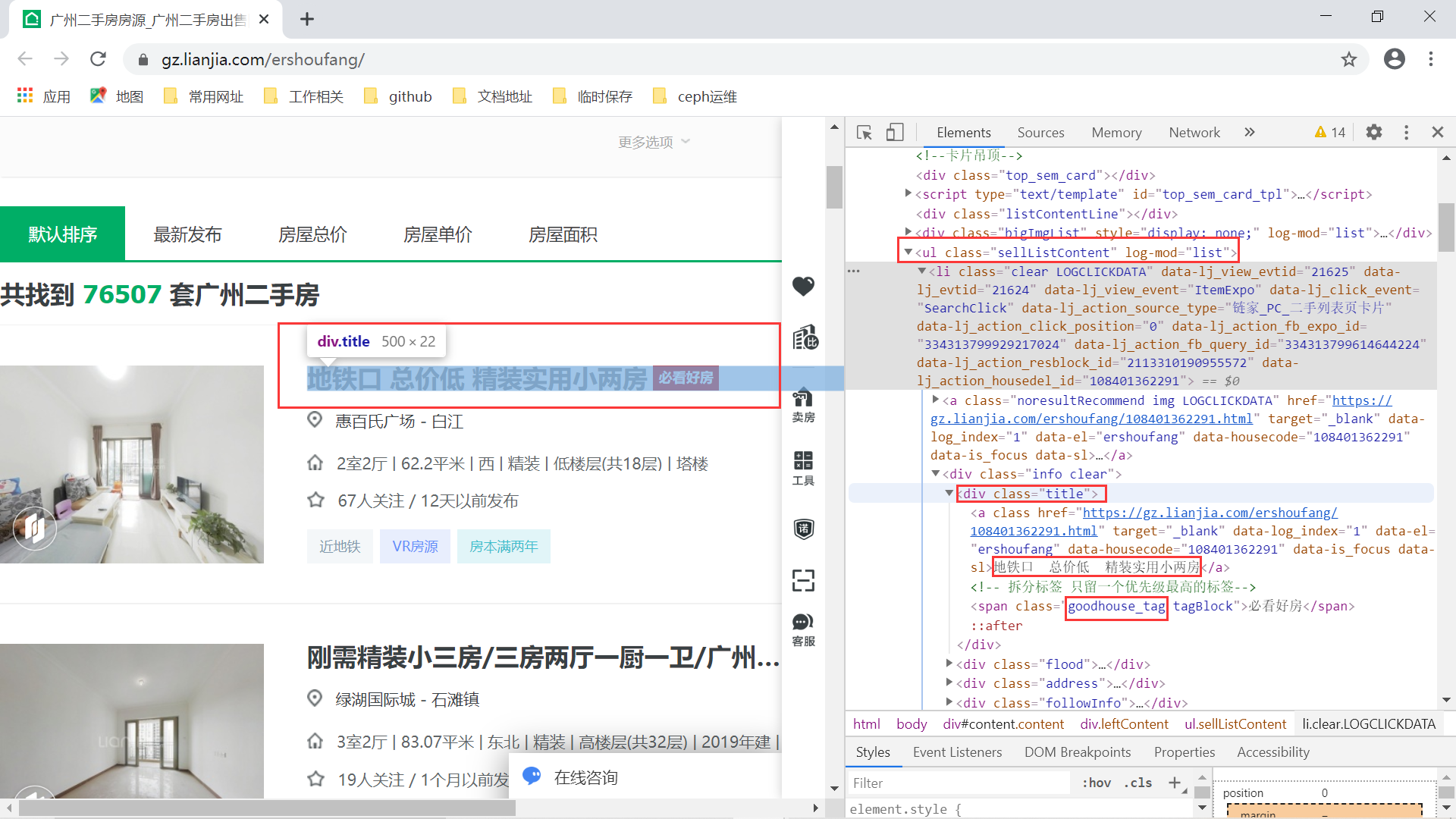
Task: Click the styles Filter input field
Action: (959, 783)
